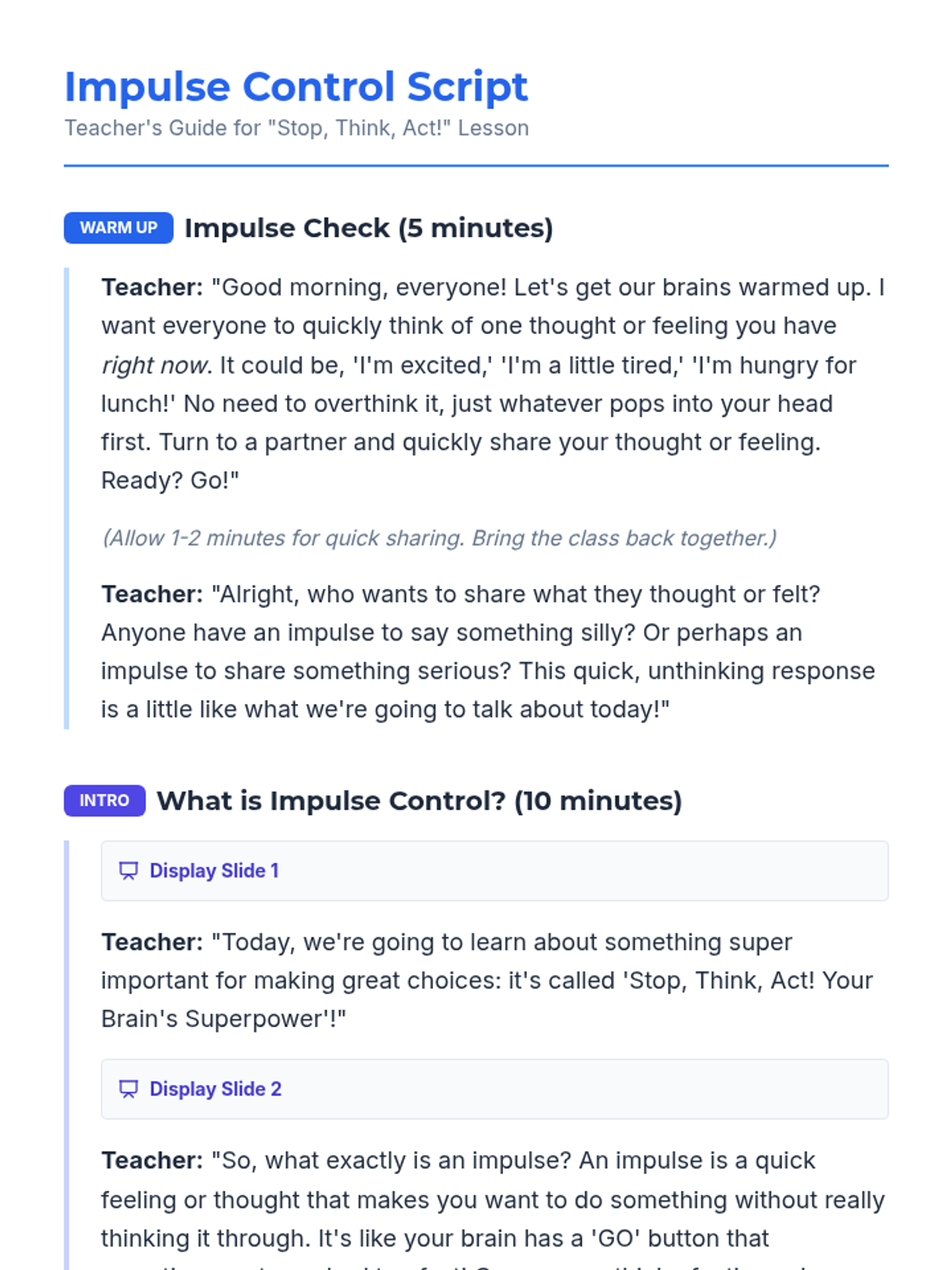This screenshot has width=952, height=1270.
Task: Click the Impulse Control Script title
Action: [295, 87]
